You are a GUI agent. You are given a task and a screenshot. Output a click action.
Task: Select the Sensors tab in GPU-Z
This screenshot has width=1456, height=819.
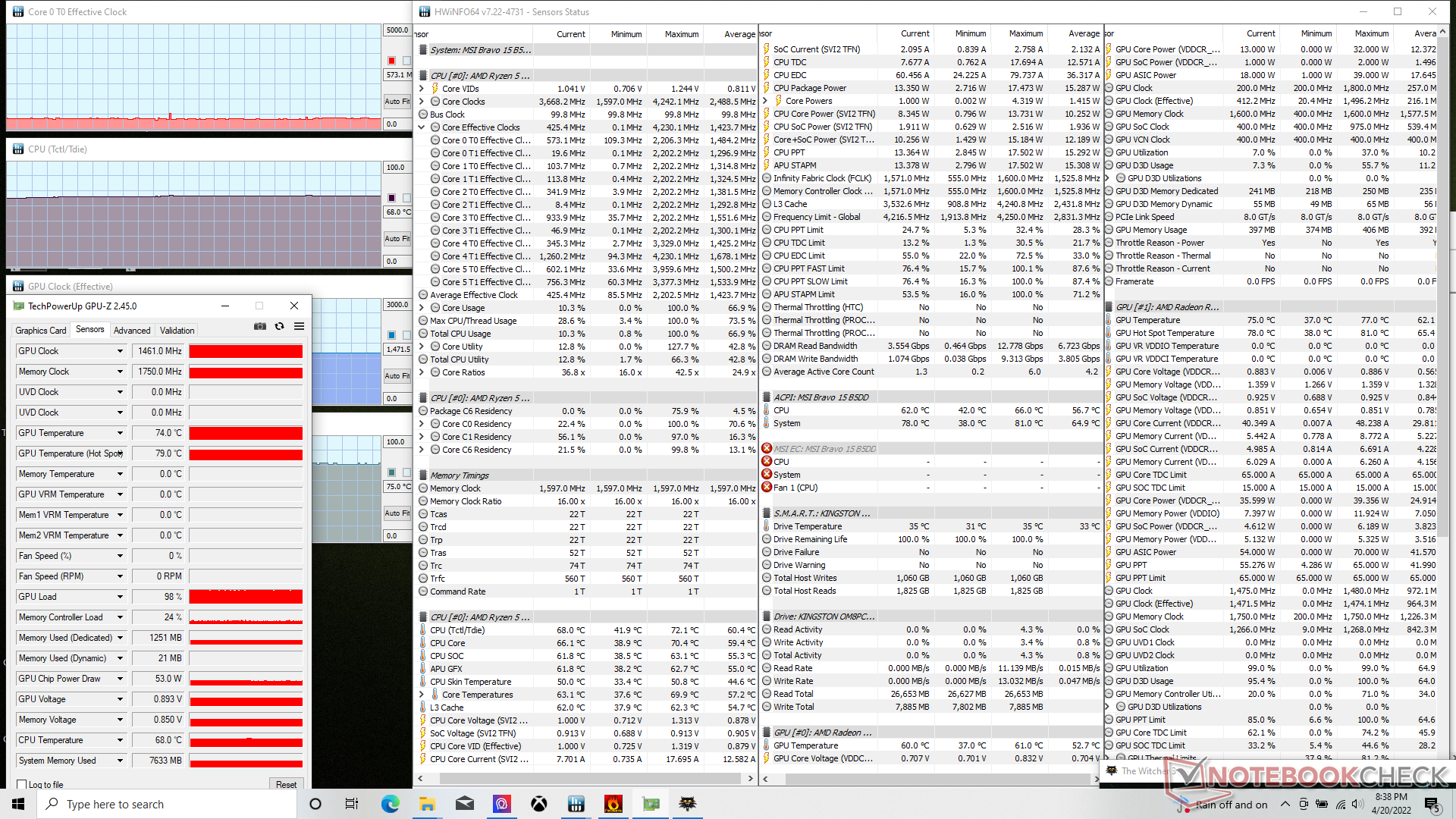pos(89,329)
